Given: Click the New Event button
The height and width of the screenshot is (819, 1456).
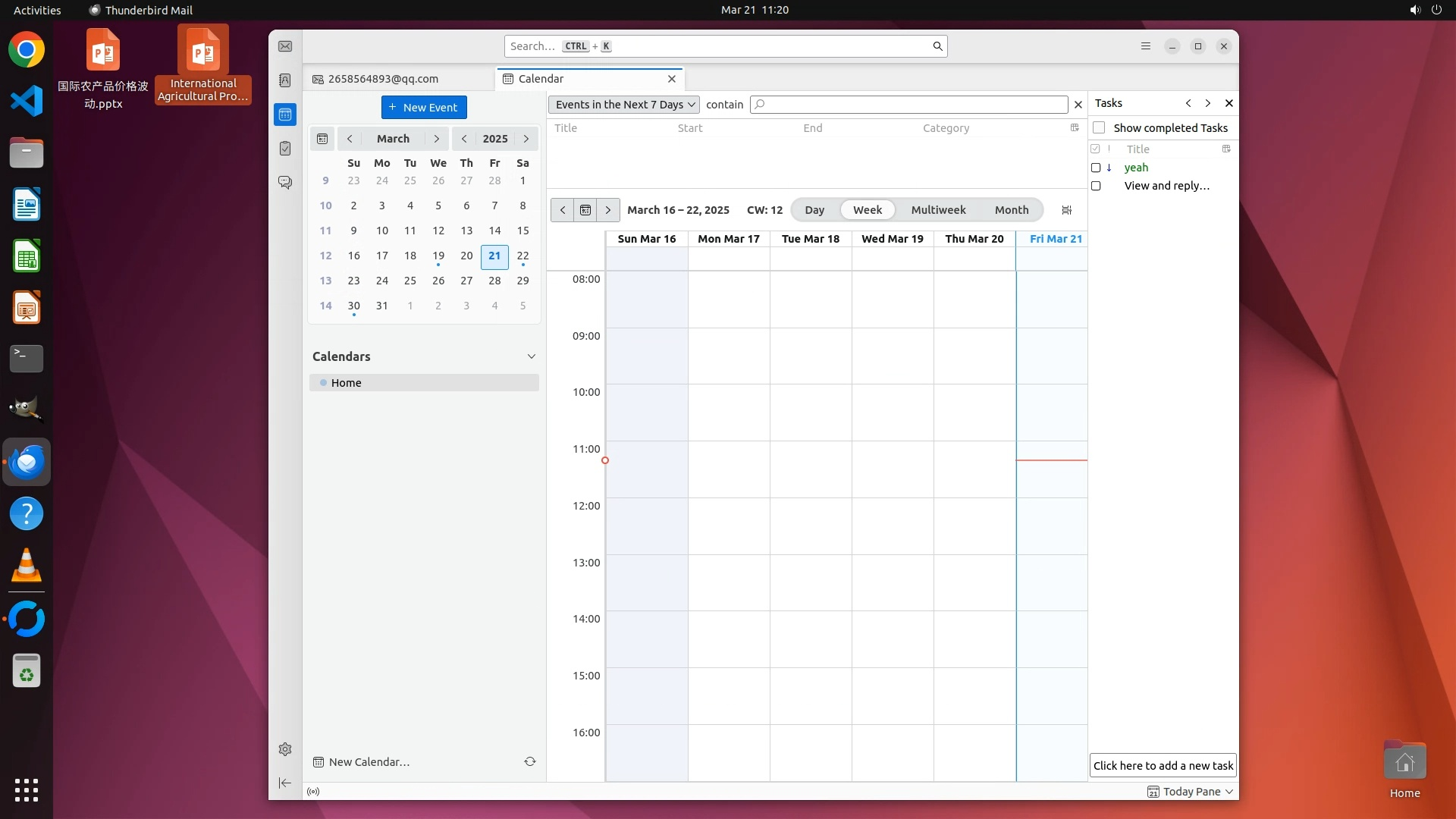Looking at the screenshot, I should pos(424,108).
